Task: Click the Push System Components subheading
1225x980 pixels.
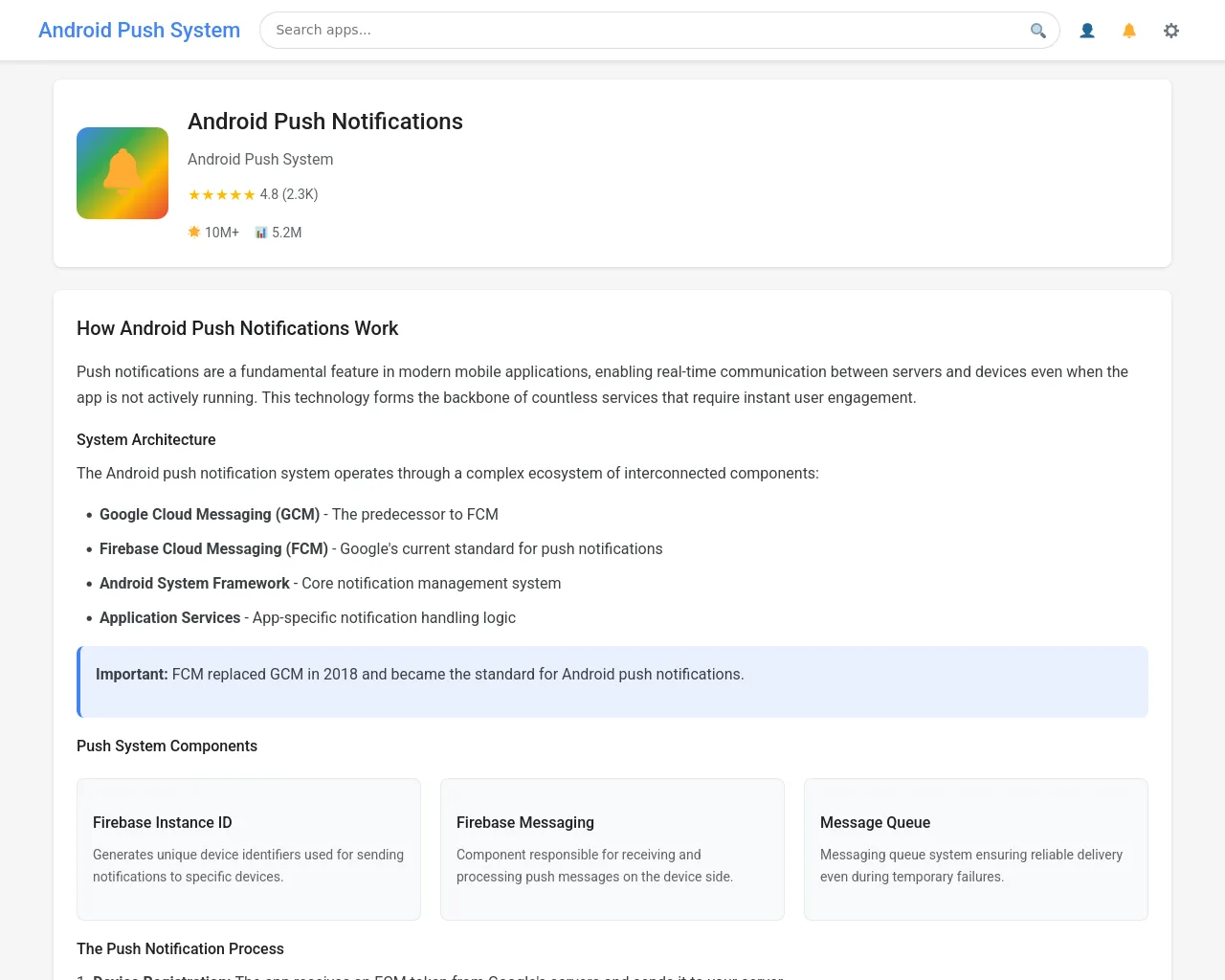Action: pyautogui.click(x=167, y=746)
